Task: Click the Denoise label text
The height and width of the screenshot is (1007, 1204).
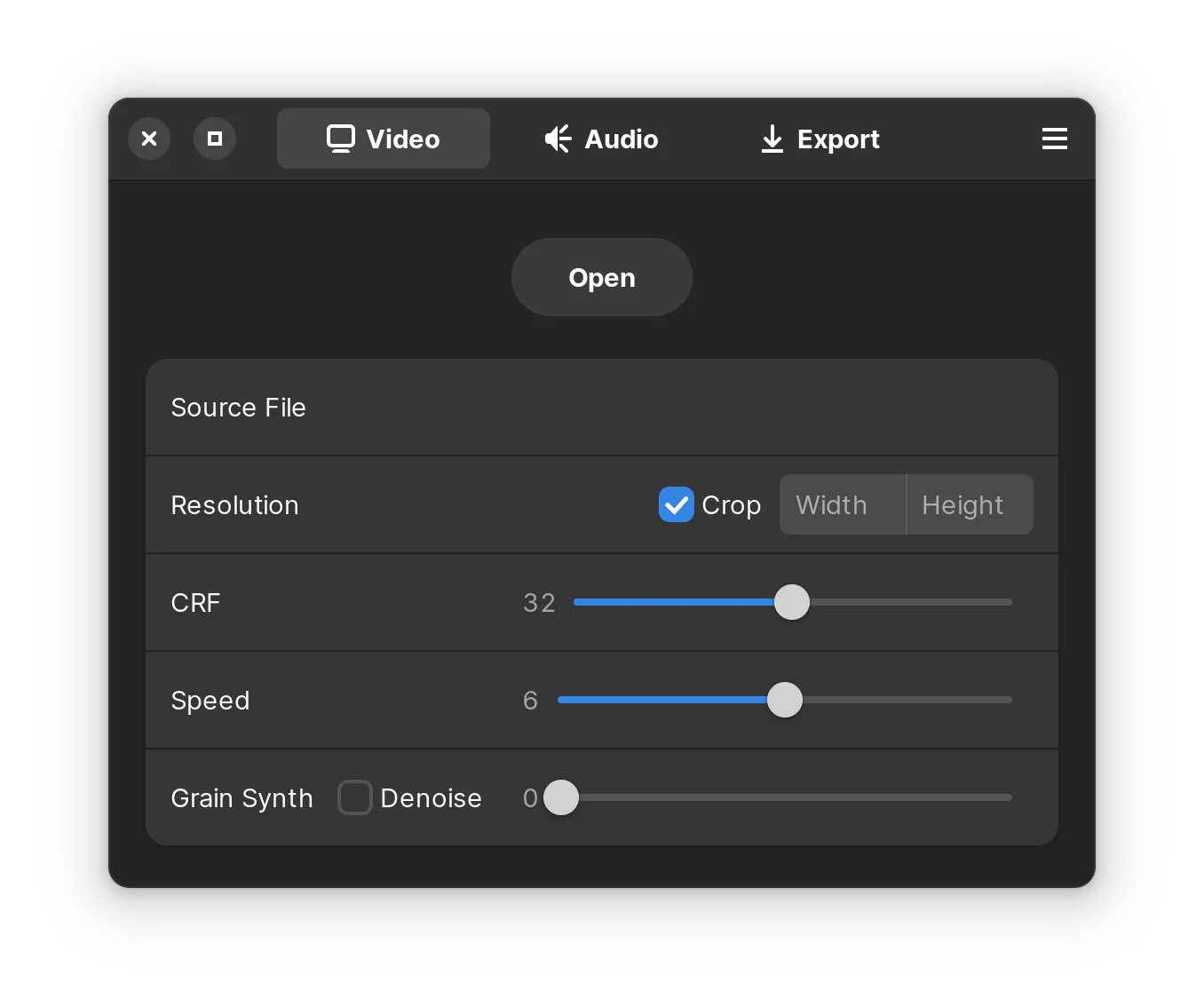Action: pos(431,797)
